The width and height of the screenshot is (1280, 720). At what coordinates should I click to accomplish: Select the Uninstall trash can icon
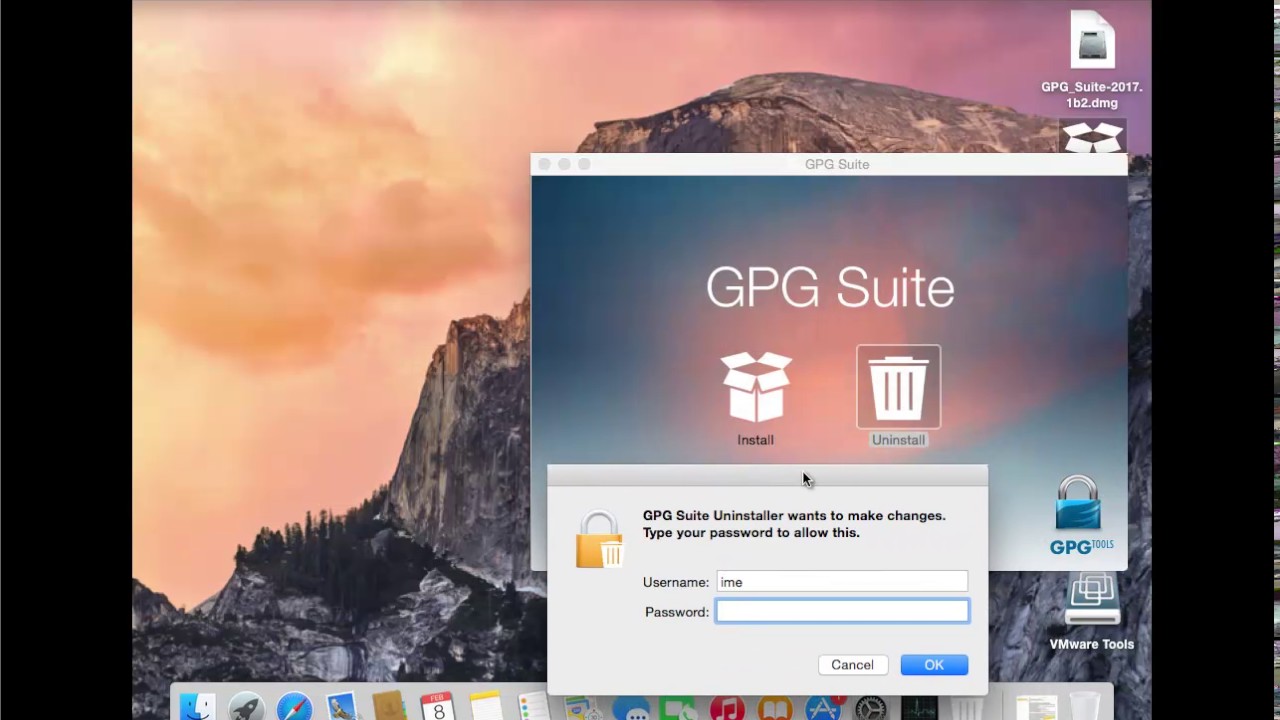pyautogui.click(x=898, y=387)
